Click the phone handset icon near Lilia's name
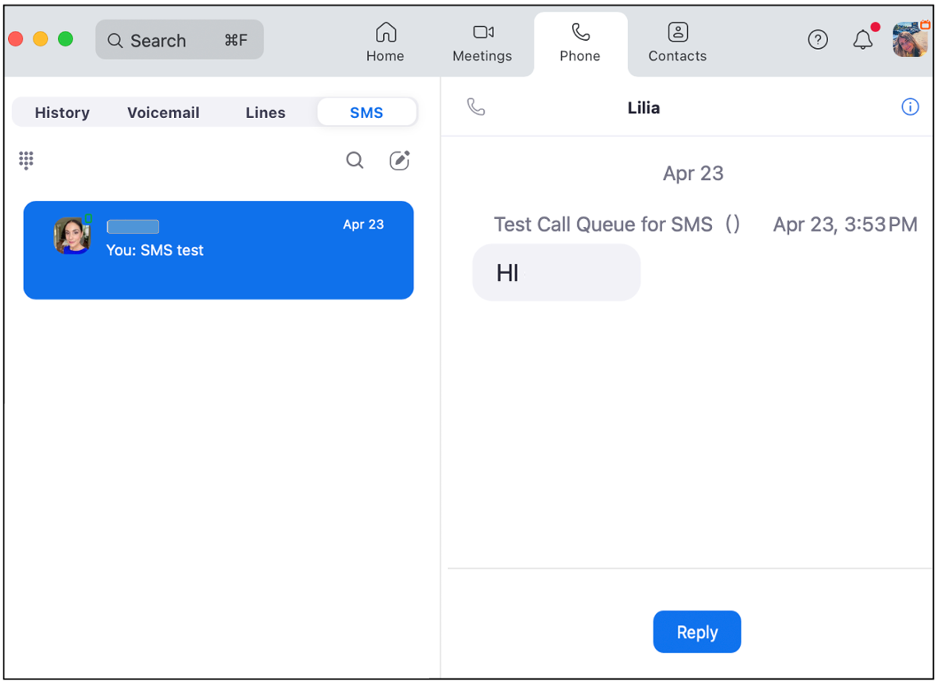936x684 pixels. 475,105
